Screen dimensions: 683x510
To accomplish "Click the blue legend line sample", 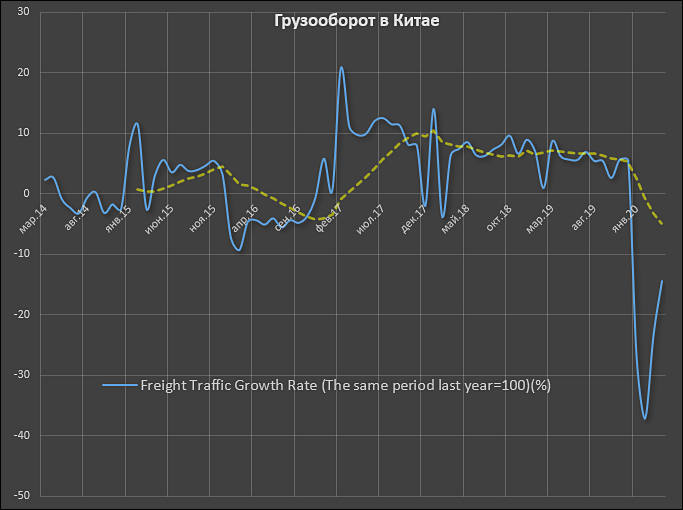I will [120, 385].
